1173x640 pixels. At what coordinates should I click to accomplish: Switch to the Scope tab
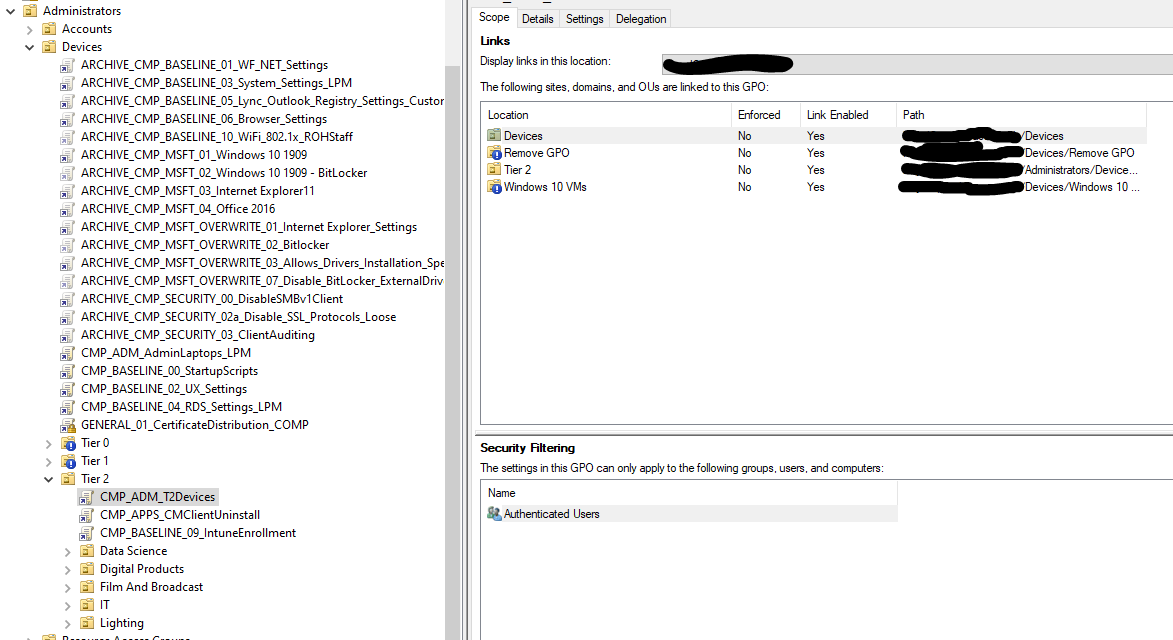pyautogui.click(x=494, y=17)
